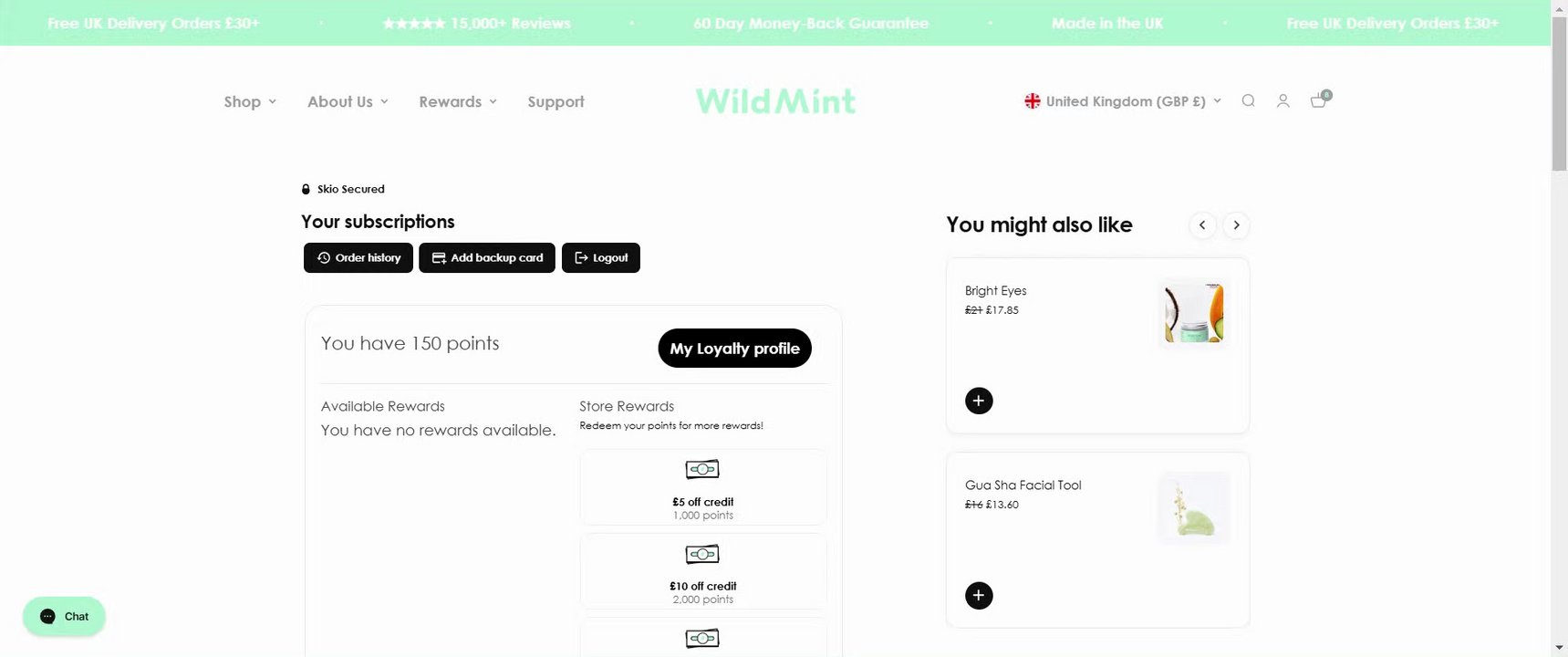This screenshot has height=657, width=1568.
Task: Show previous recommended products arrow
Action: pyautogui.click(x=1202, y=225)
